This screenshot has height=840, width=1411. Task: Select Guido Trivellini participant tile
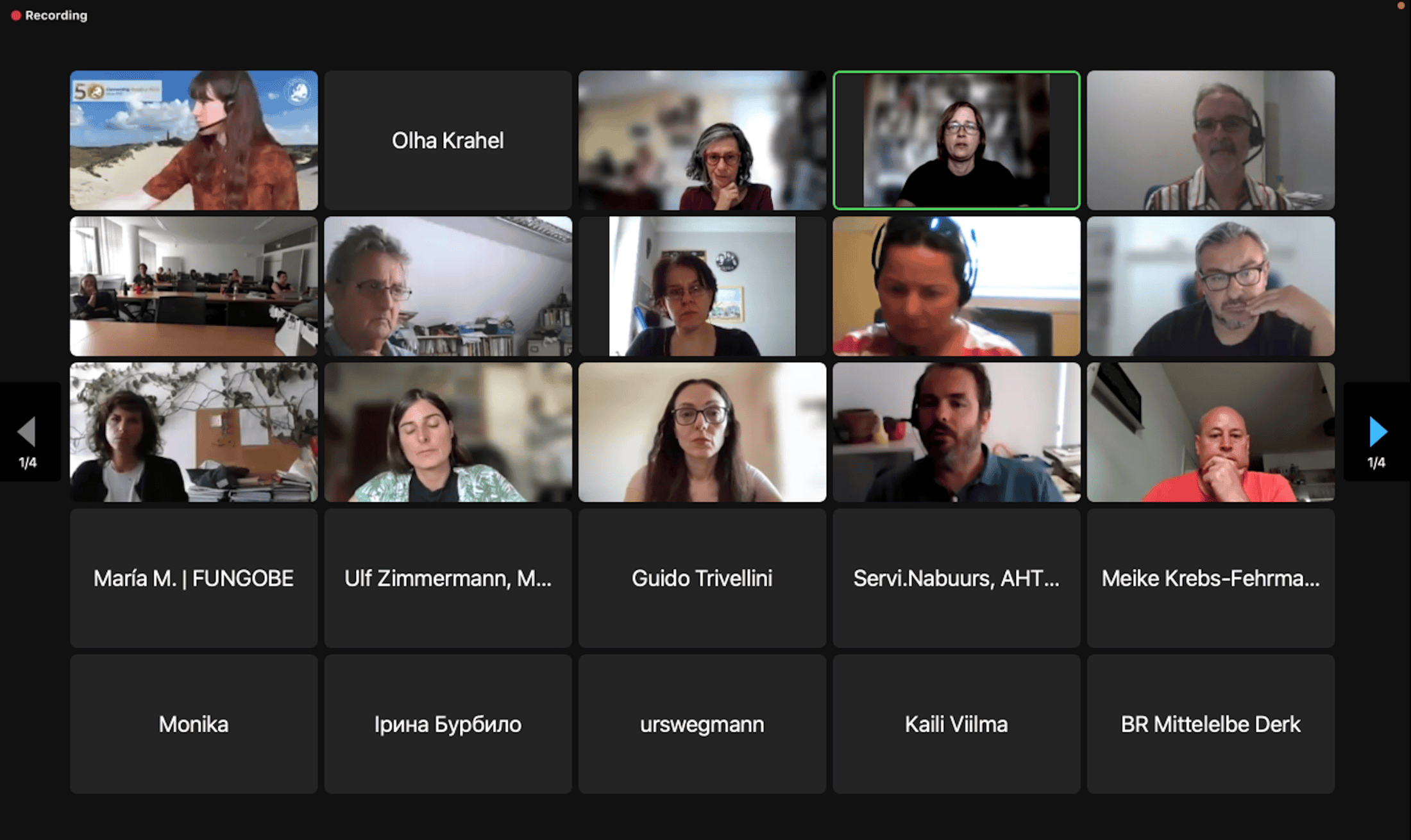click(x=702, y=578)
